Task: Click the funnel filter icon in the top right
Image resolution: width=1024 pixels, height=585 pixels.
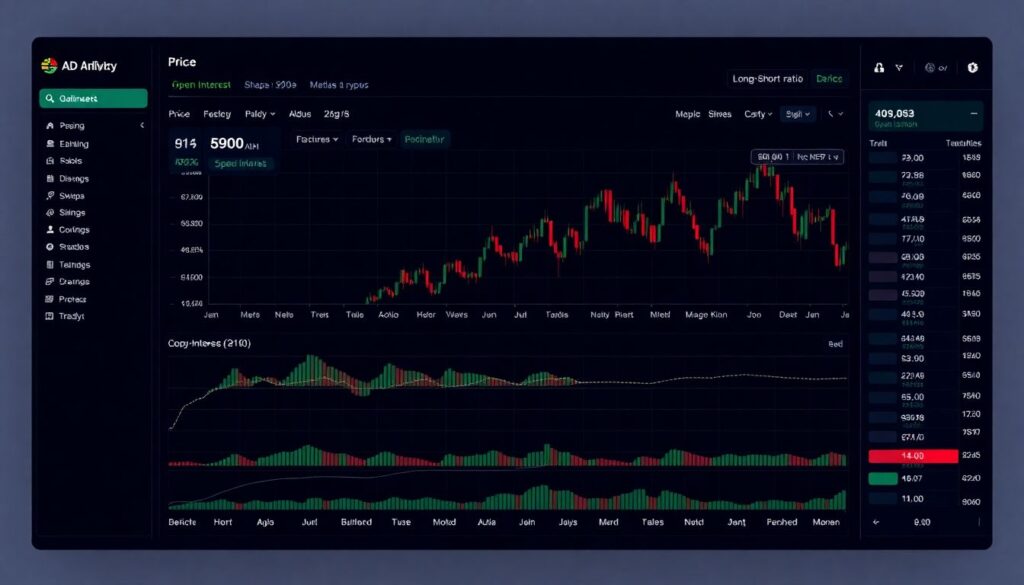Action: click(x=899, y=68)
